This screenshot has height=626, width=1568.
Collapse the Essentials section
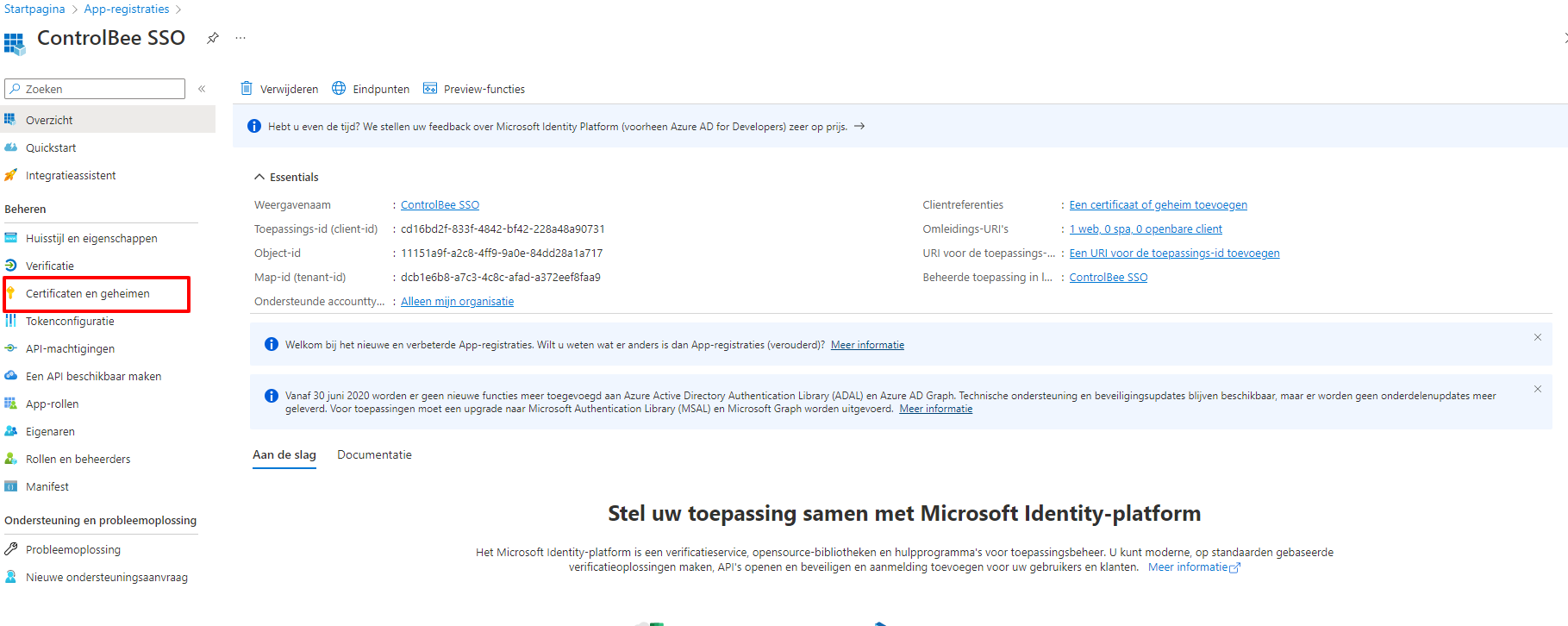(x=259, y=177)
